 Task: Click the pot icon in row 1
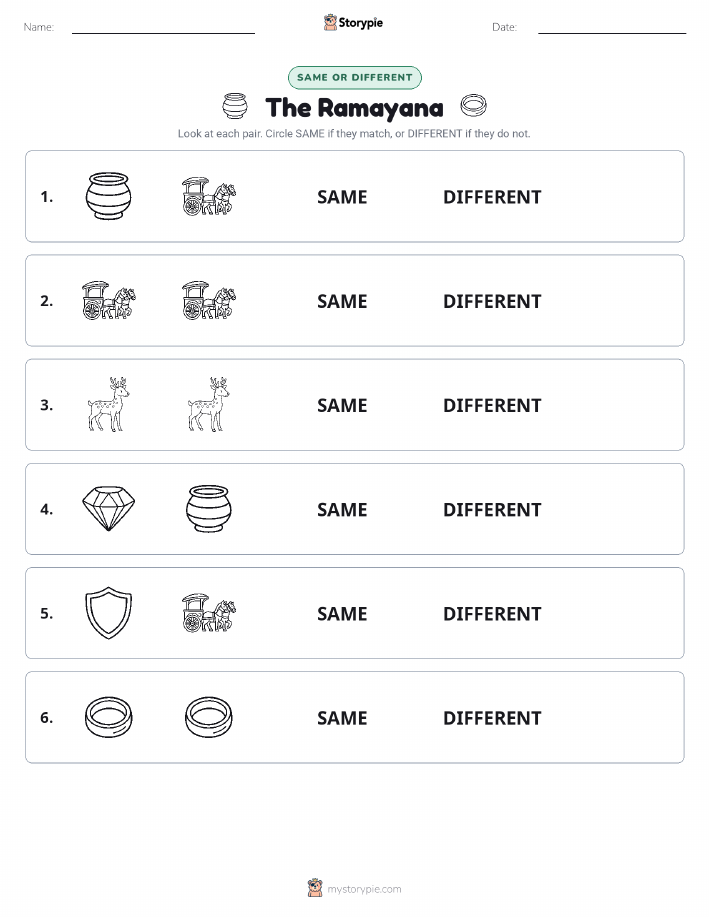(x=108, y=196)
